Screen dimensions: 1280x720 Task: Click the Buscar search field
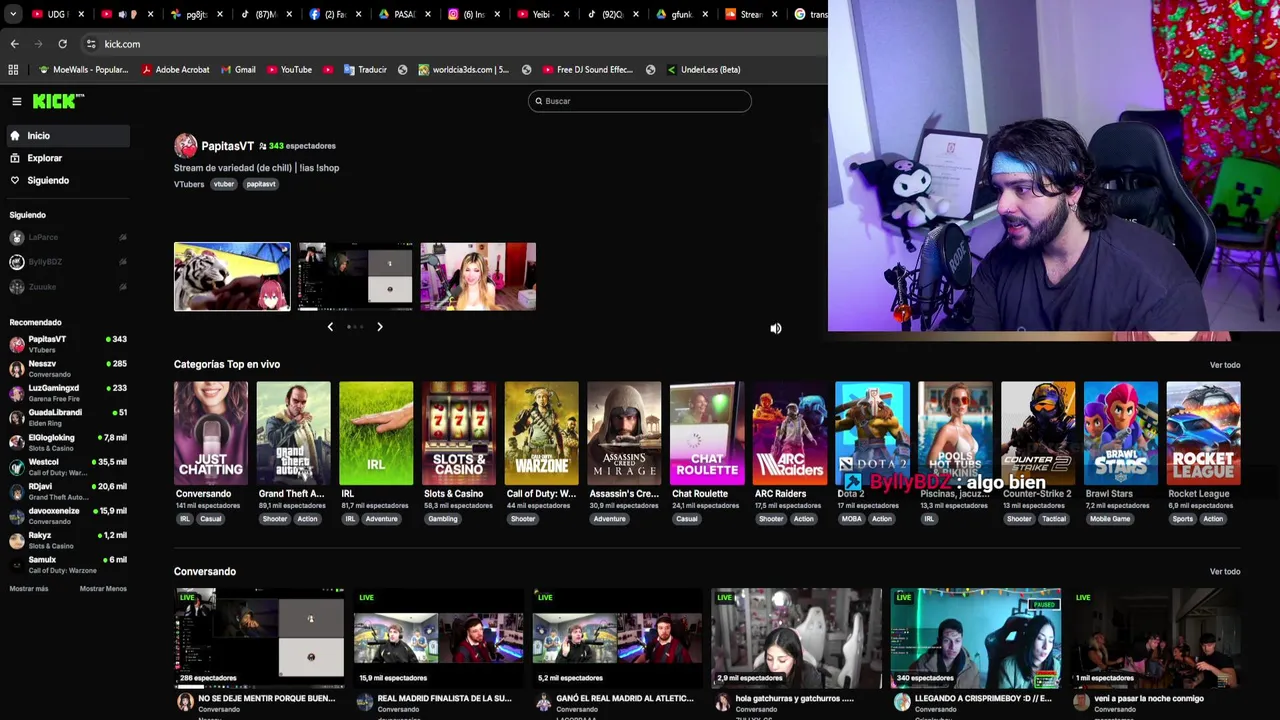[x=640, y=101]
